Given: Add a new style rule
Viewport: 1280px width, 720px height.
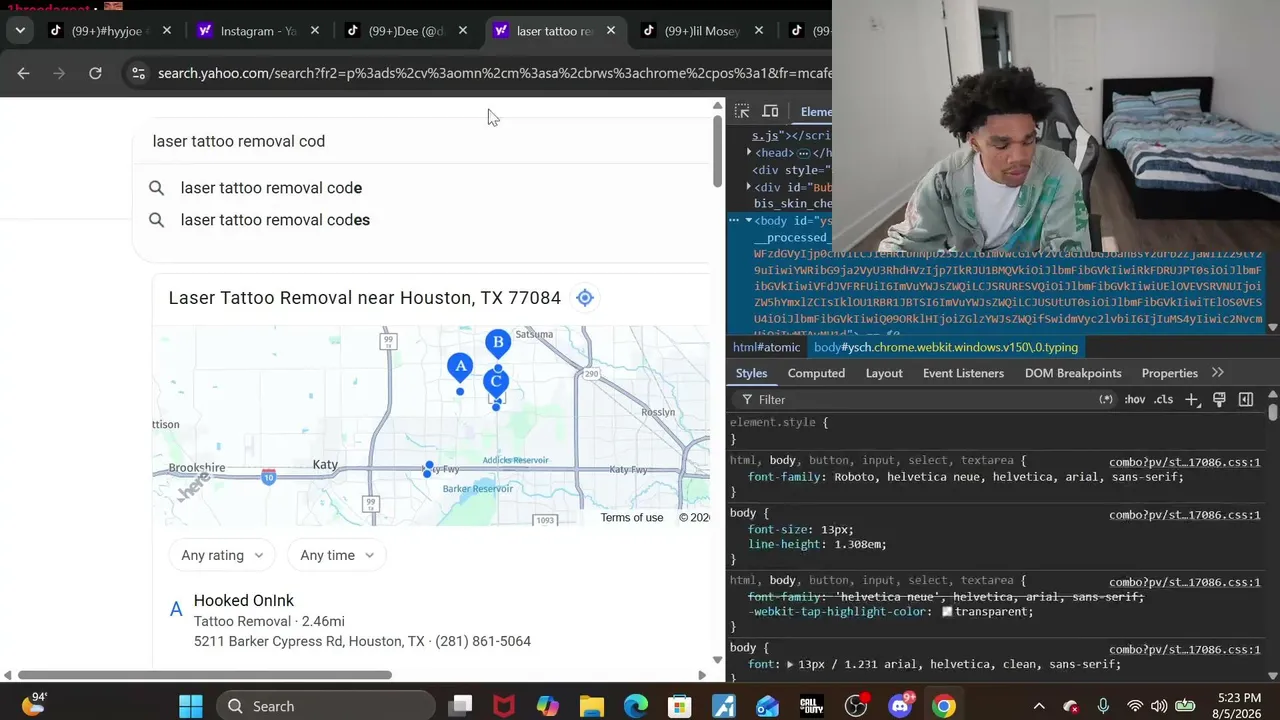Looking at the screenshot, I should click(1192, 400).
